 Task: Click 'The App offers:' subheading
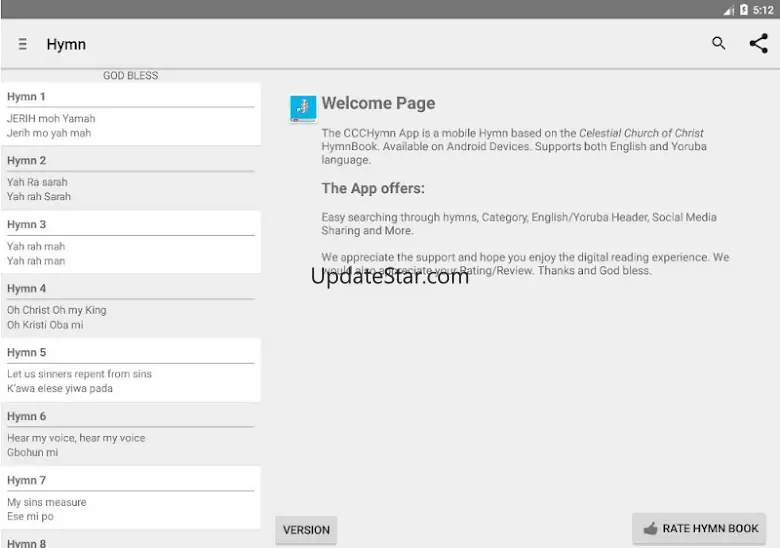click(x=373, y=188)
